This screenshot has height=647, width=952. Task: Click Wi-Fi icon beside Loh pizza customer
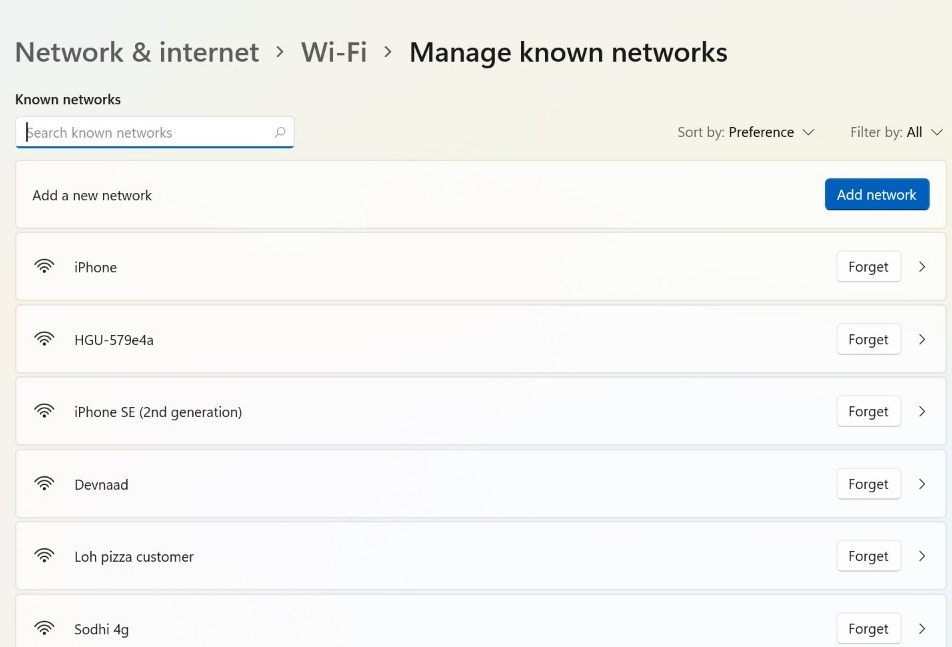[44, 556]
